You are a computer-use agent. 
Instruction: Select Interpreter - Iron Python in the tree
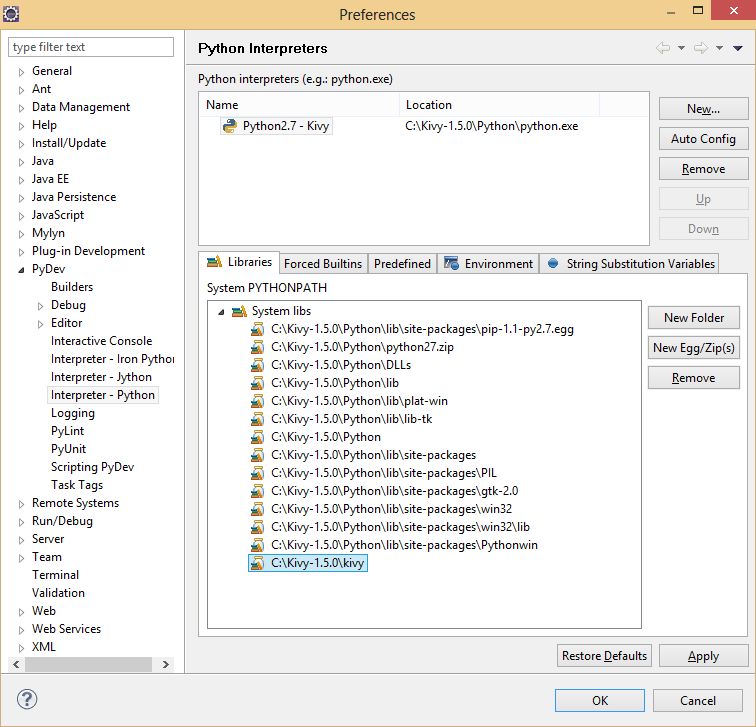(113, 359)
